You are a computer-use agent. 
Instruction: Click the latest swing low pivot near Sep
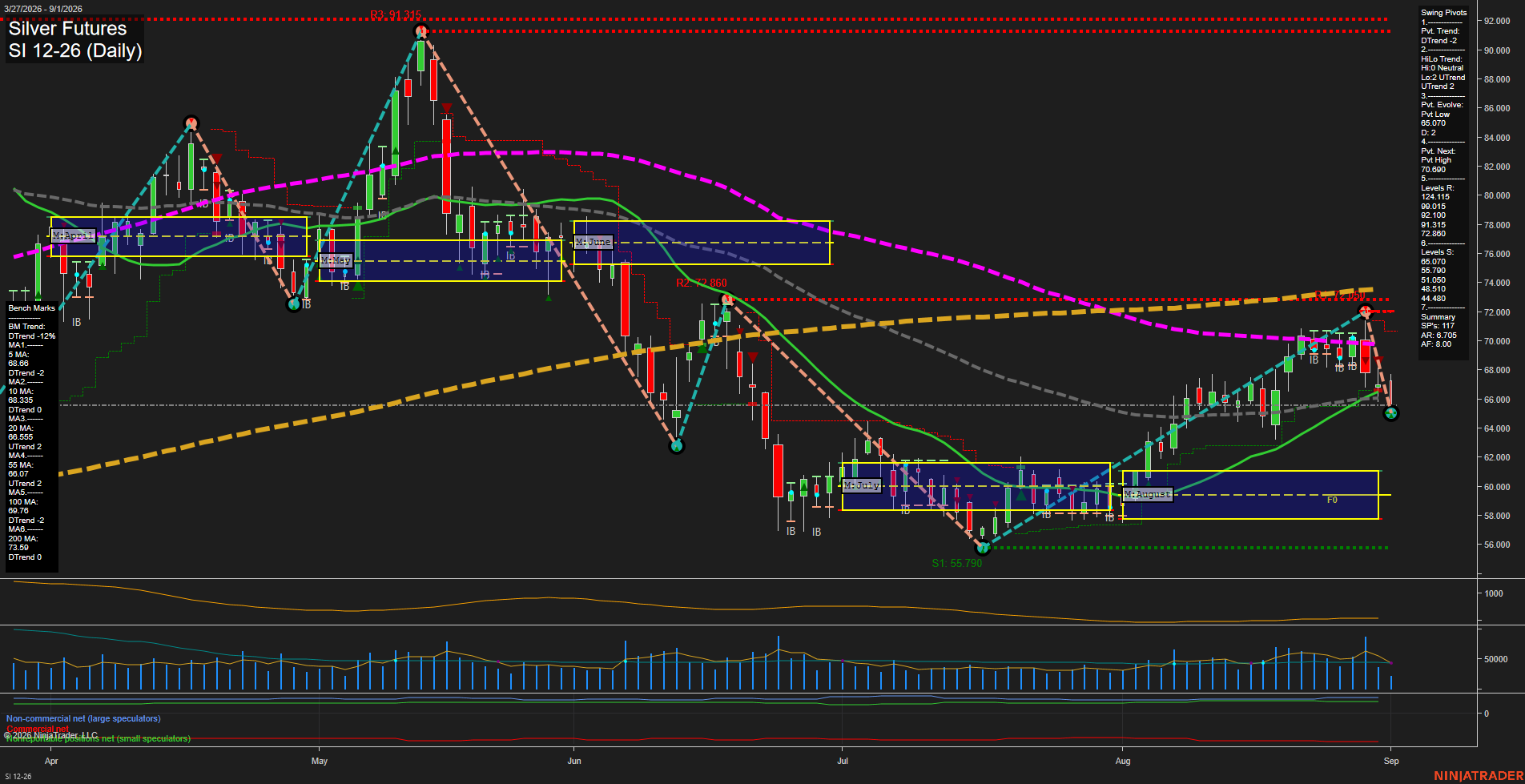[x=1391, y=413]
